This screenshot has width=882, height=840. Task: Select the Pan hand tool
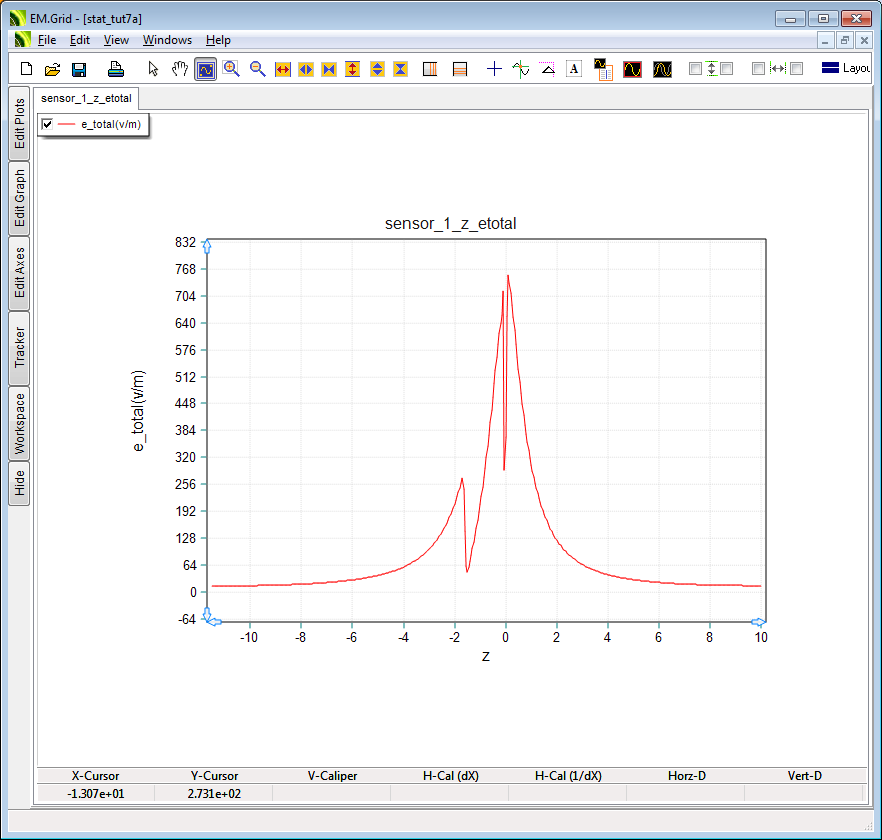click(180, 69)
